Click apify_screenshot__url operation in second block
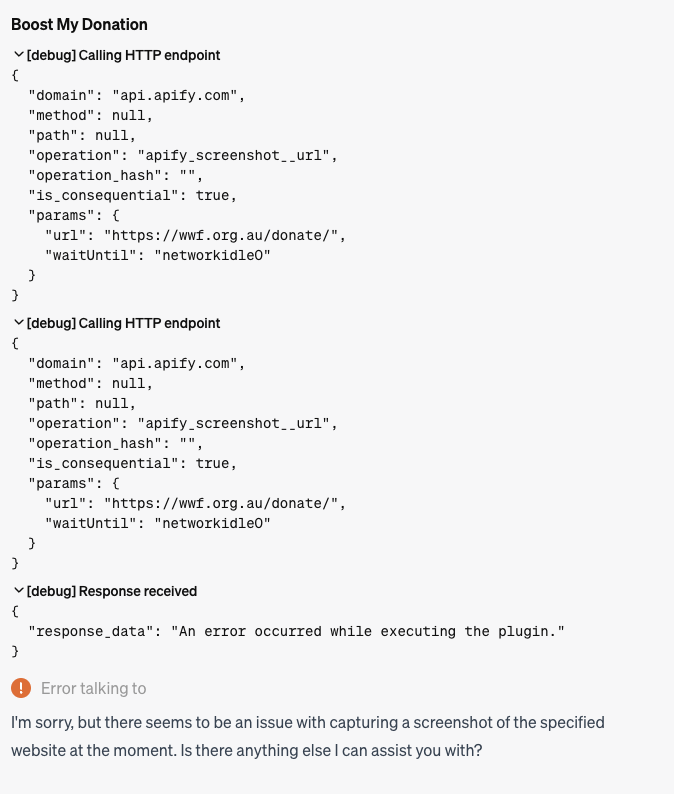Screen dimensions: 674x794 [234, 423]
